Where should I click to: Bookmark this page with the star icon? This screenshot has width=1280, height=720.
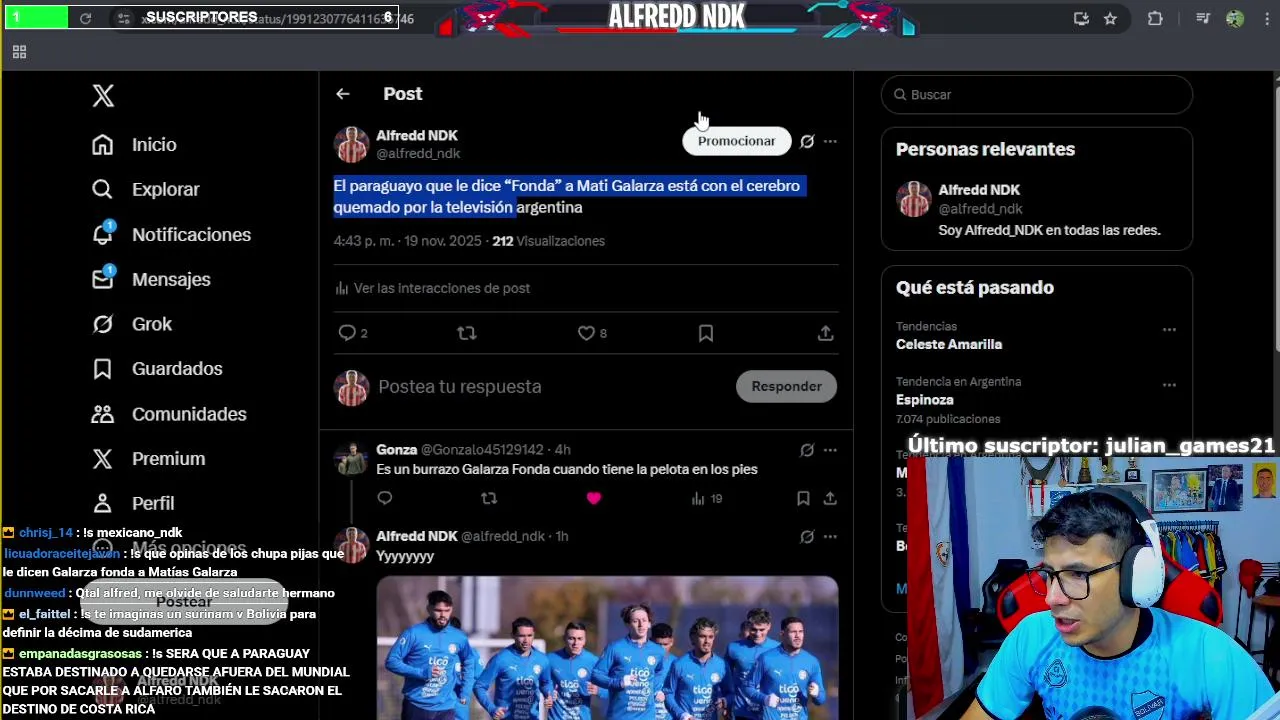pyautogui.click(x=1110, y=18)
